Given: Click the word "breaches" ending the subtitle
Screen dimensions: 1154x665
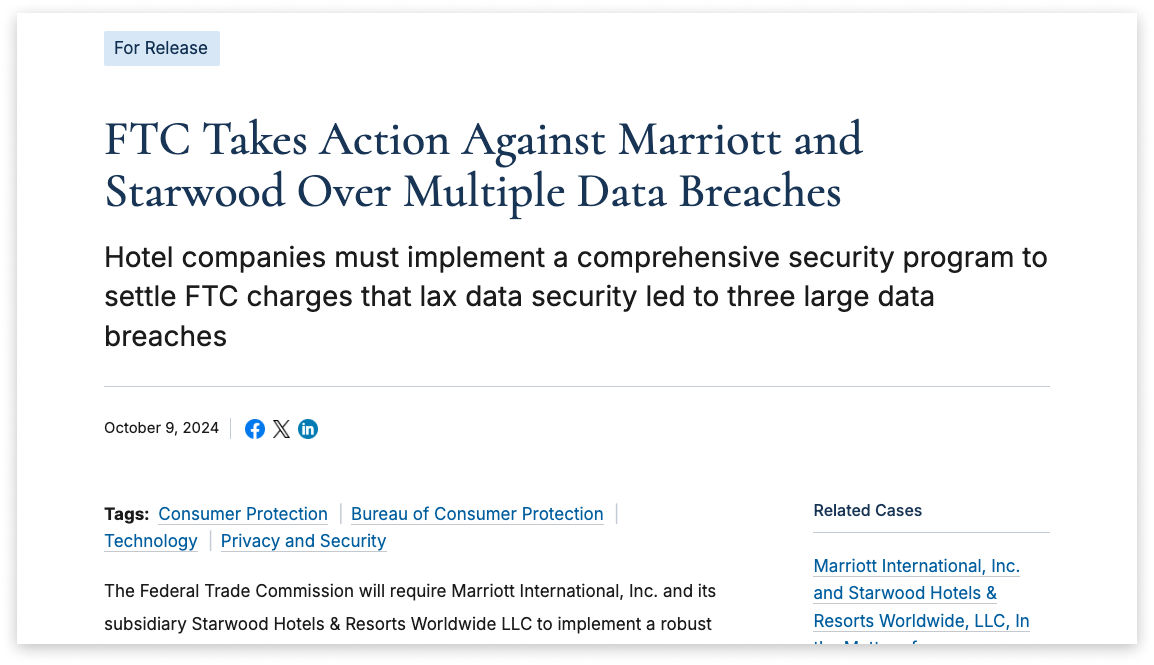Looking at the screenshot, I should point(166,337).
